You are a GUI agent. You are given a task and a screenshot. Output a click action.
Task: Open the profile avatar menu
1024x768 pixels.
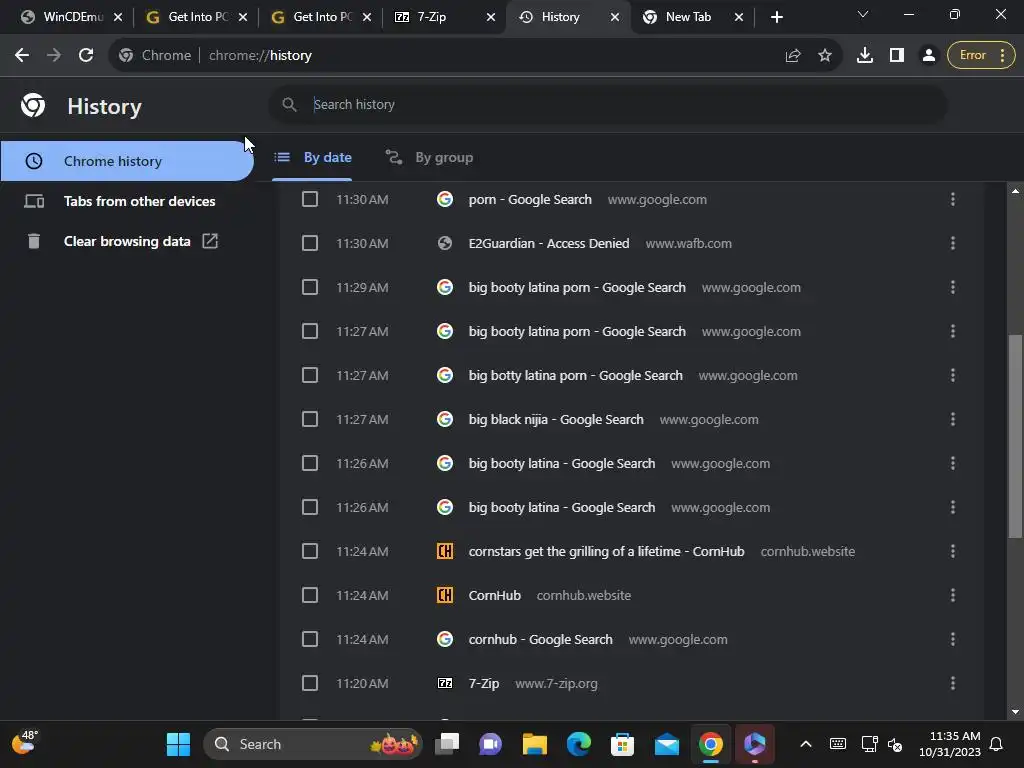click(928, 56)
